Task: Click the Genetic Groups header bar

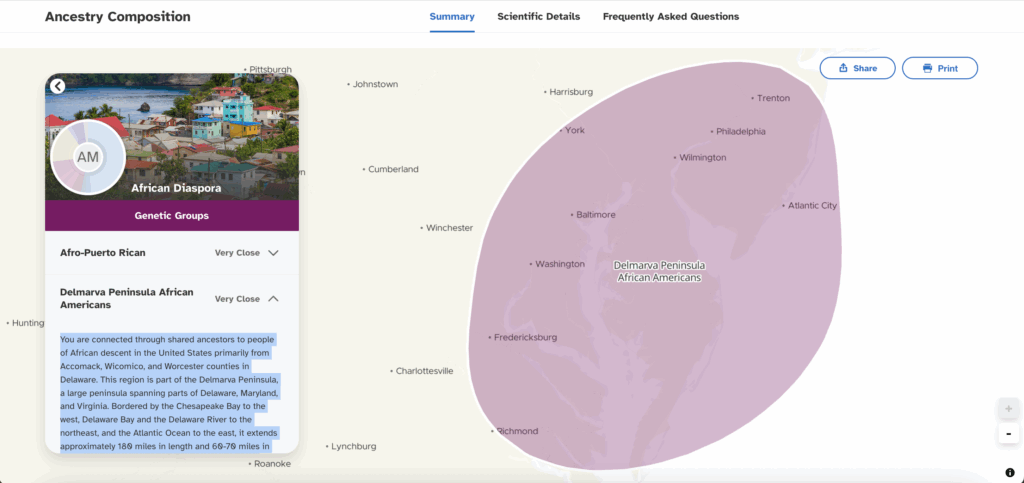Action: [172, 216]
